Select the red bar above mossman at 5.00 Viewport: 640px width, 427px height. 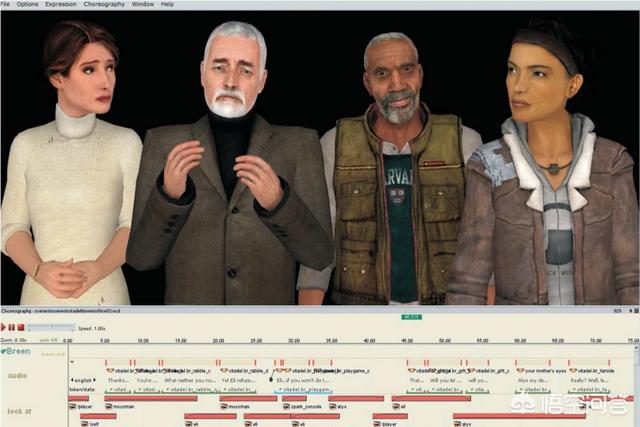coord(151,398)
